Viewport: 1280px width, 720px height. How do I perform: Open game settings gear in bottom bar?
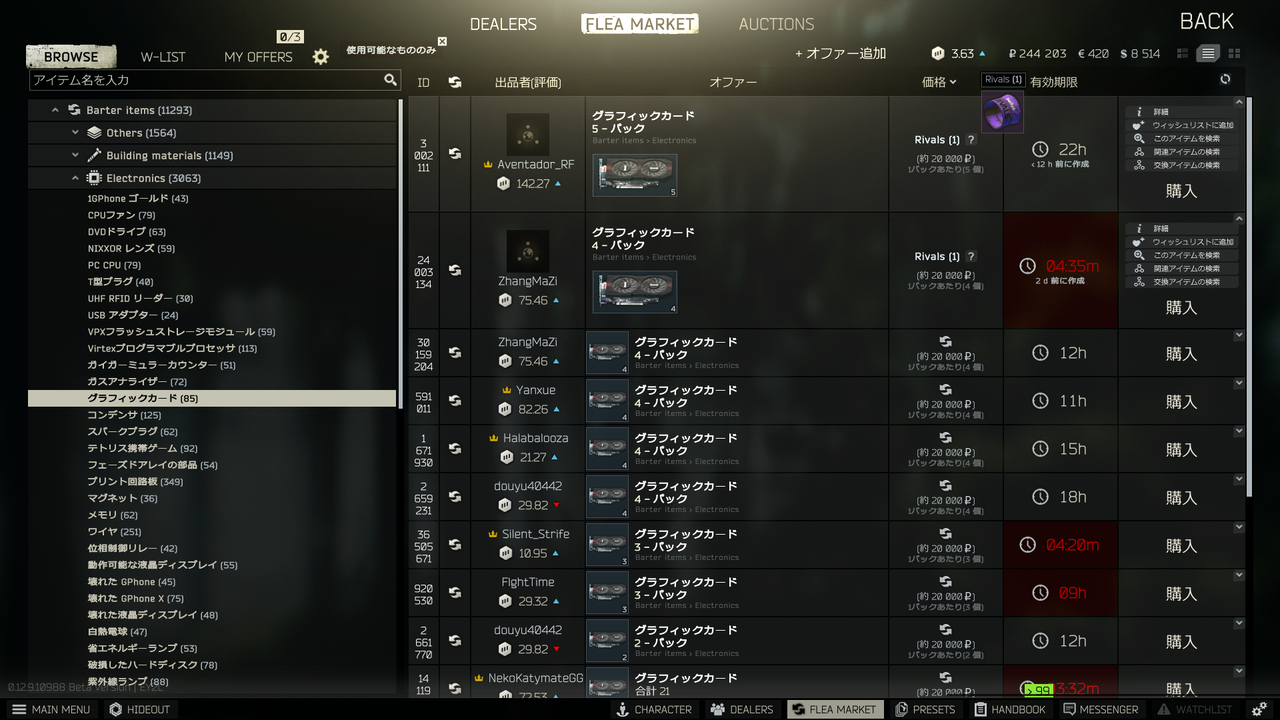point(1259,709)
